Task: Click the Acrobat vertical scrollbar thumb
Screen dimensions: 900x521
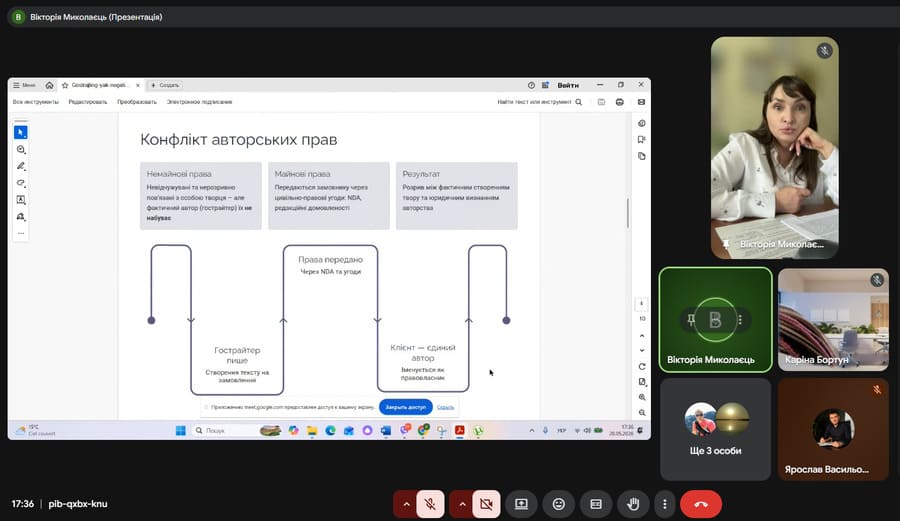Action: (628, 212)
